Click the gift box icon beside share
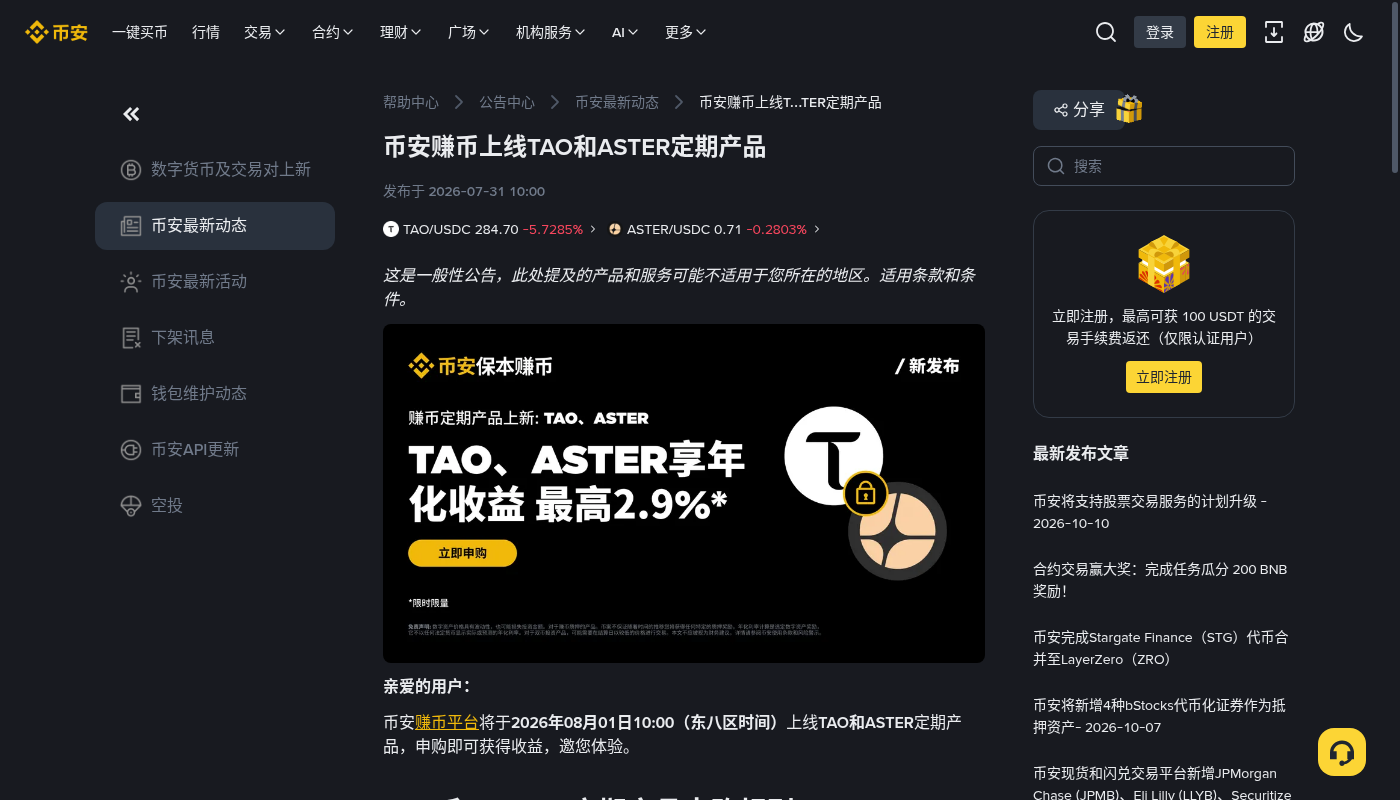 [x=1129, y=109]
